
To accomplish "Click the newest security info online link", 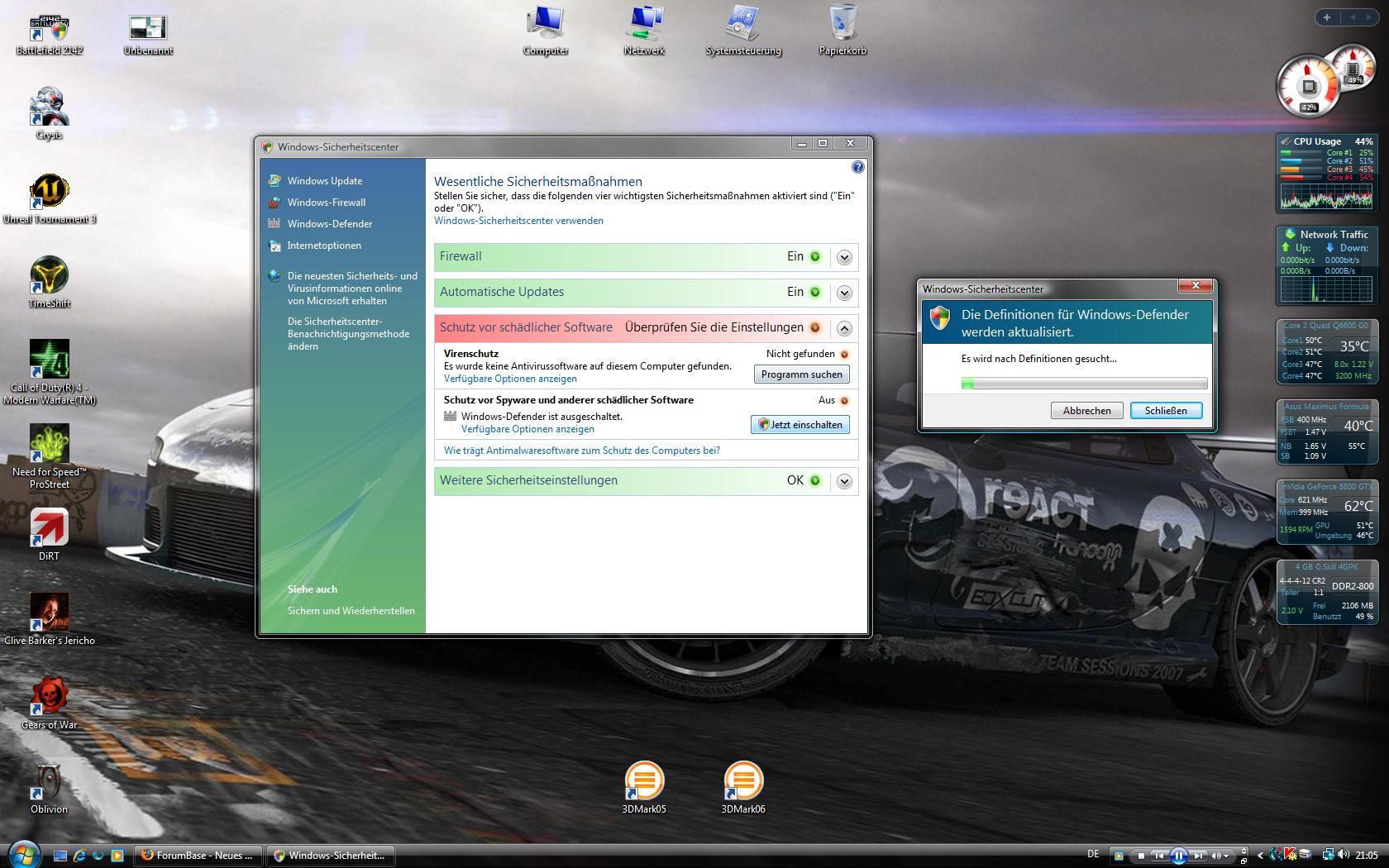I will [352, 289].
